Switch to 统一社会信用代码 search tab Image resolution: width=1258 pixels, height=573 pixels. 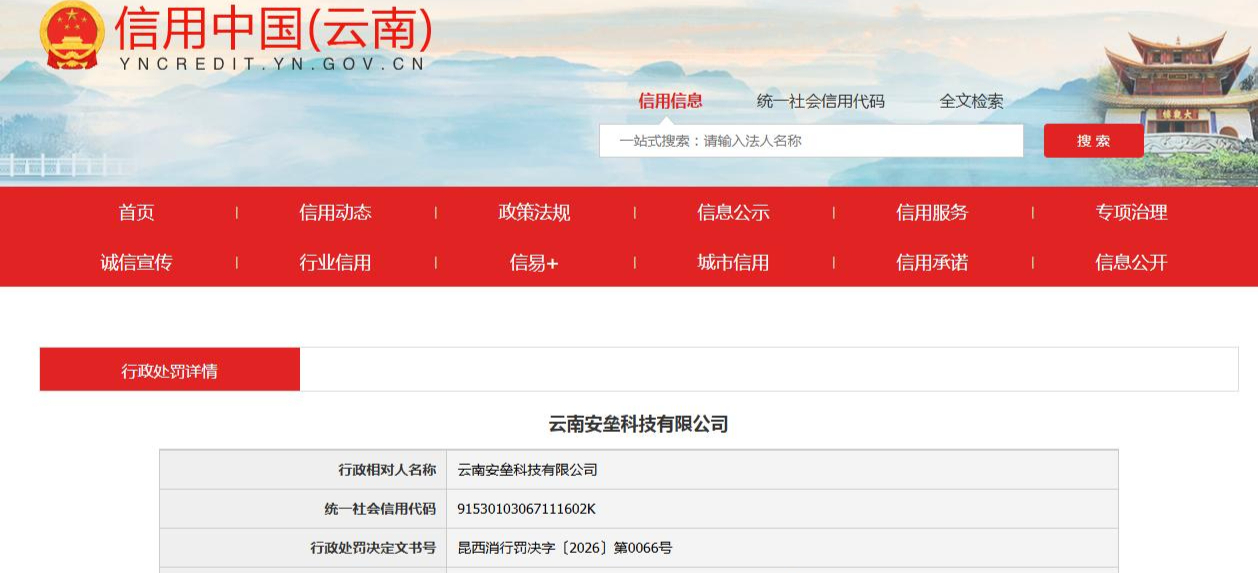click(820, 101)
